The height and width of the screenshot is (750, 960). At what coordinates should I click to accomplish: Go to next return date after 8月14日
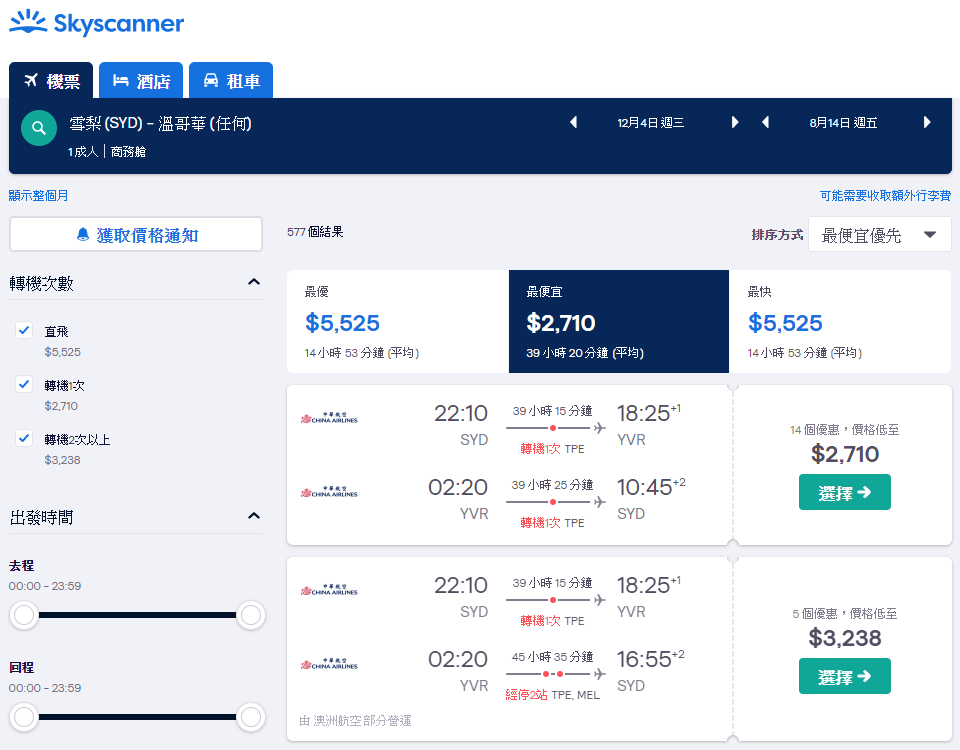pyautogui.click(x=927, y=122)
